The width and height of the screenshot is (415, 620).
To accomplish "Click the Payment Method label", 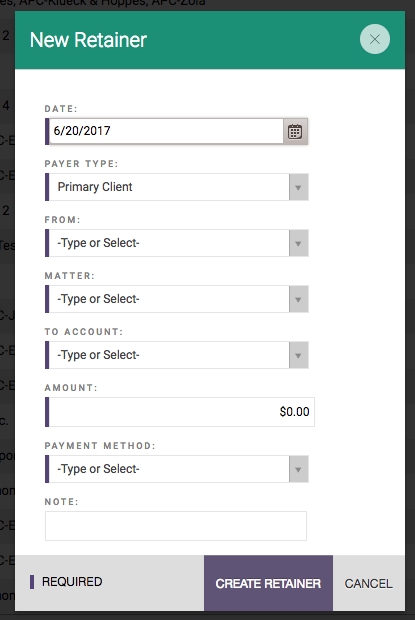I will pos(100,446).
